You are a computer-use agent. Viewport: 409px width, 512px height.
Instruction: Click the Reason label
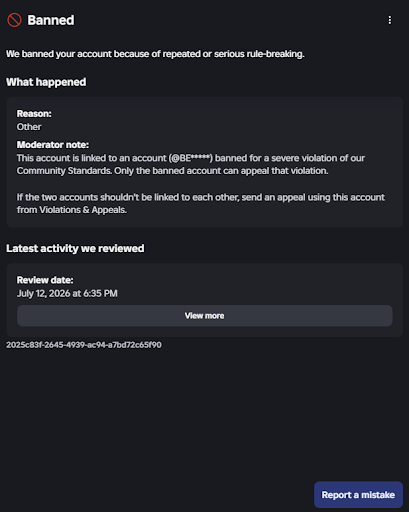[34, 114]
